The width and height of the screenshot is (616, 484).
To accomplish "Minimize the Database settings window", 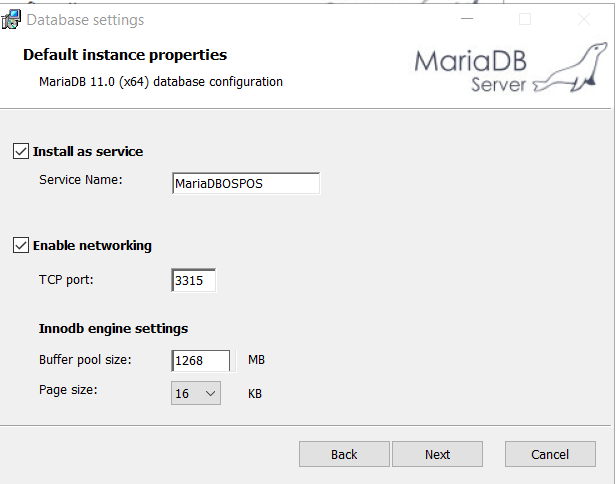I will tap(465, 20).
